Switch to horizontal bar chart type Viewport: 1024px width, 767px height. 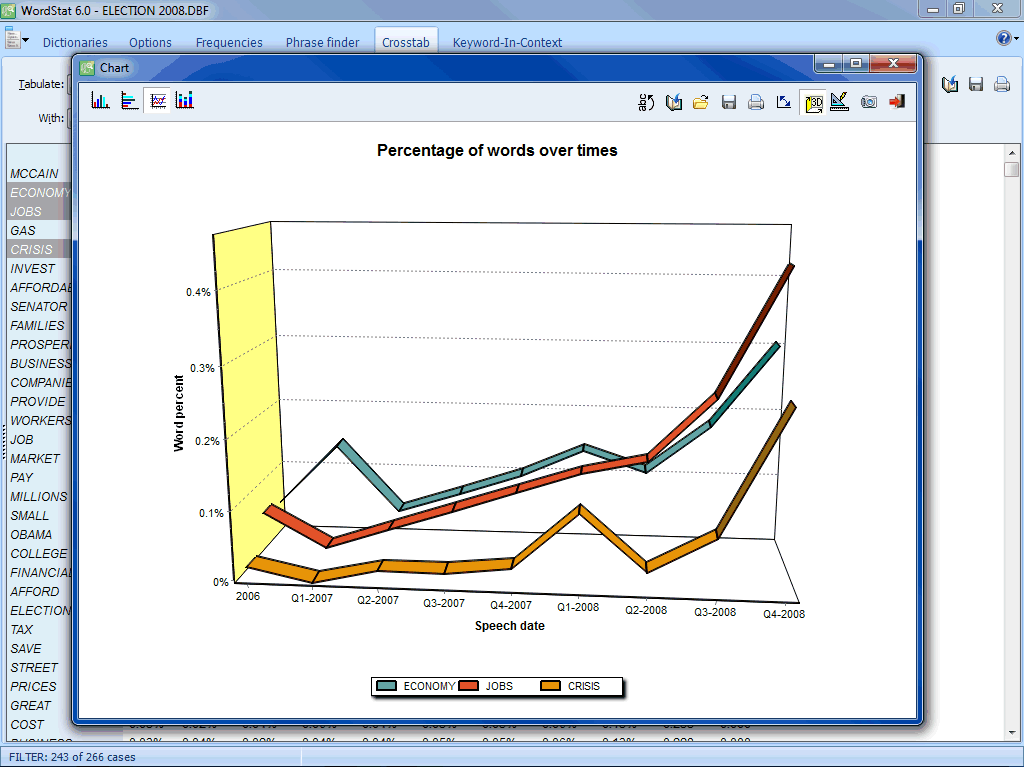click(x=129, y=100)
